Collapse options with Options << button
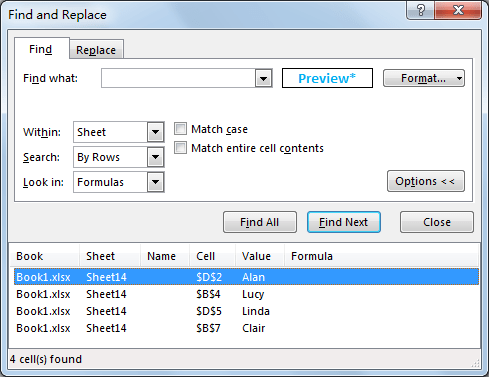 (x=426, y=181)
